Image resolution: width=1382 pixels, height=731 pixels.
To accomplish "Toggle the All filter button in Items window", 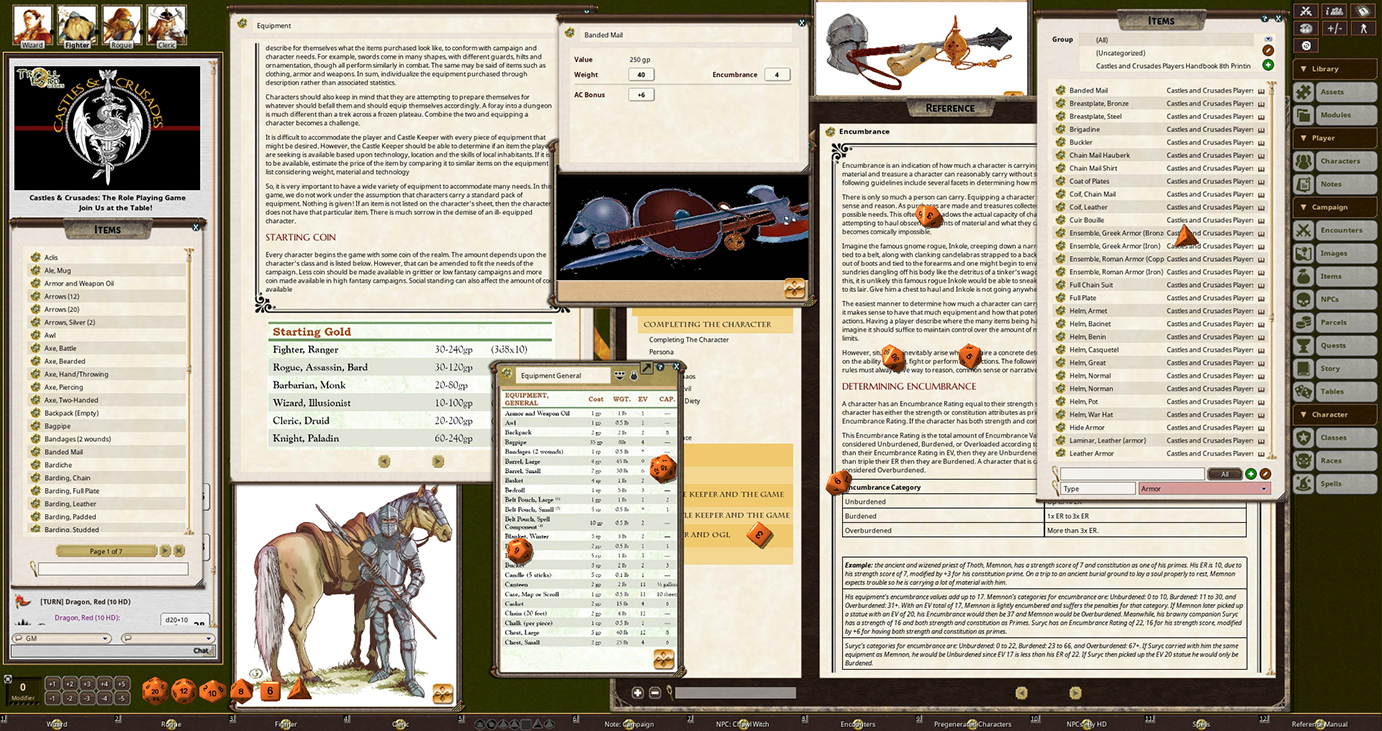I will pyautogui.click(x=1224, y=474).
